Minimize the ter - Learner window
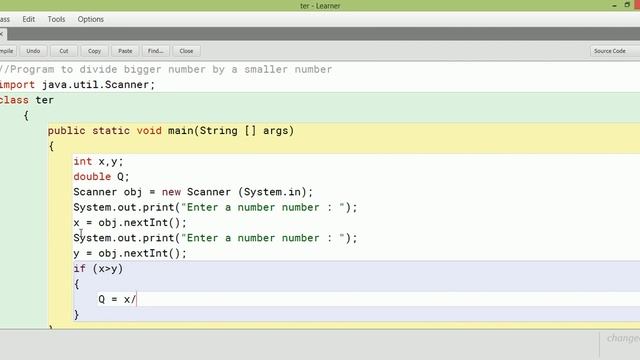Screen dimensions: 640x360 point(614,5)
